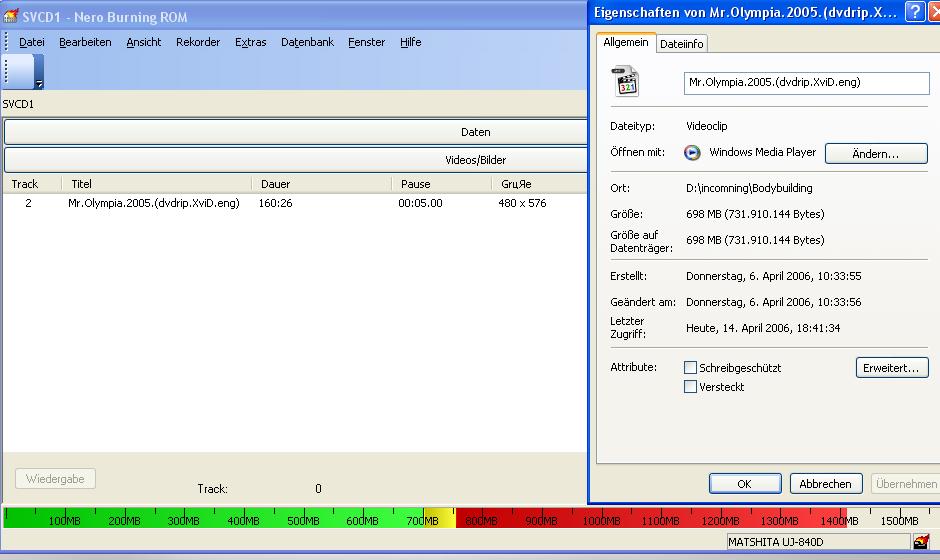Open the Extras menu
940x560 pixels.
point(250,42)
